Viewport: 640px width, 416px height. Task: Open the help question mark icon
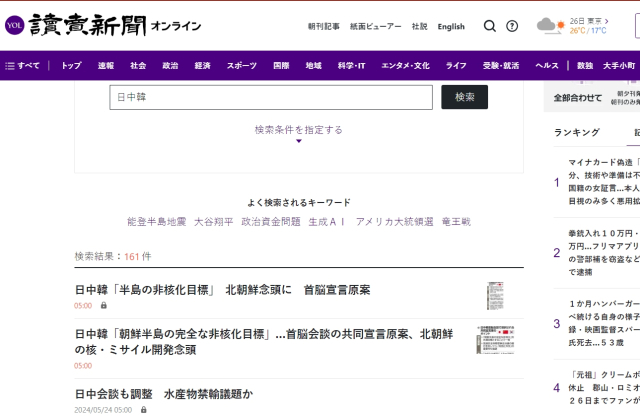pyautogui.click(x=512, y=26)
